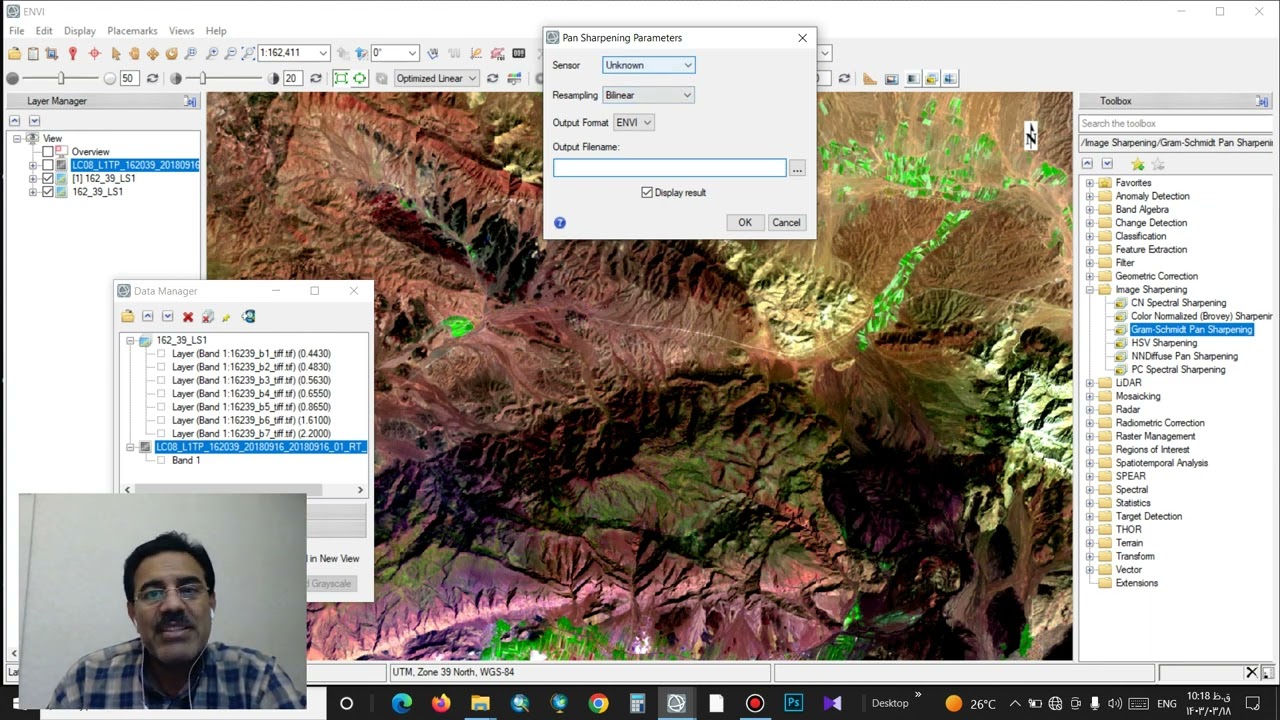Screen dimensions: 1280x720
Task: Zoom to full extent icon
Action: click(x=248, y=53)
